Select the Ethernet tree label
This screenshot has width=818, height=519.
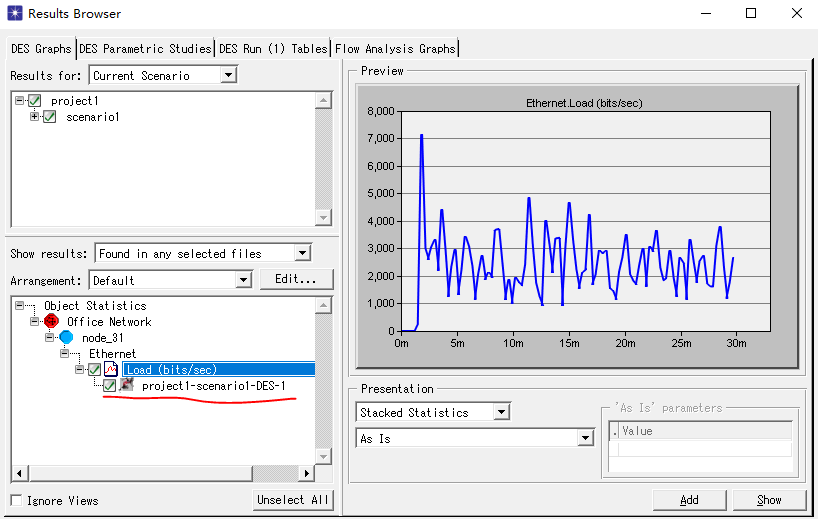click(112, 354)
